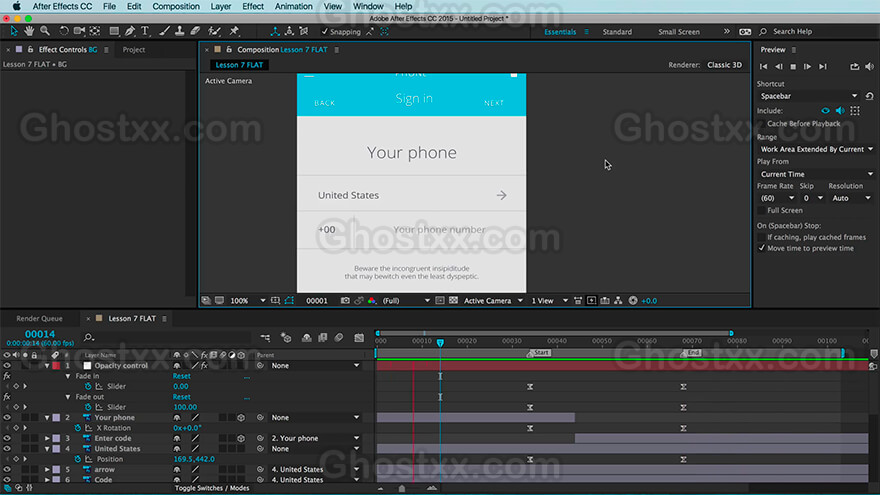880x495 pixels.
Task: Choose World Axis mode icon
Action: coord(289,31)
